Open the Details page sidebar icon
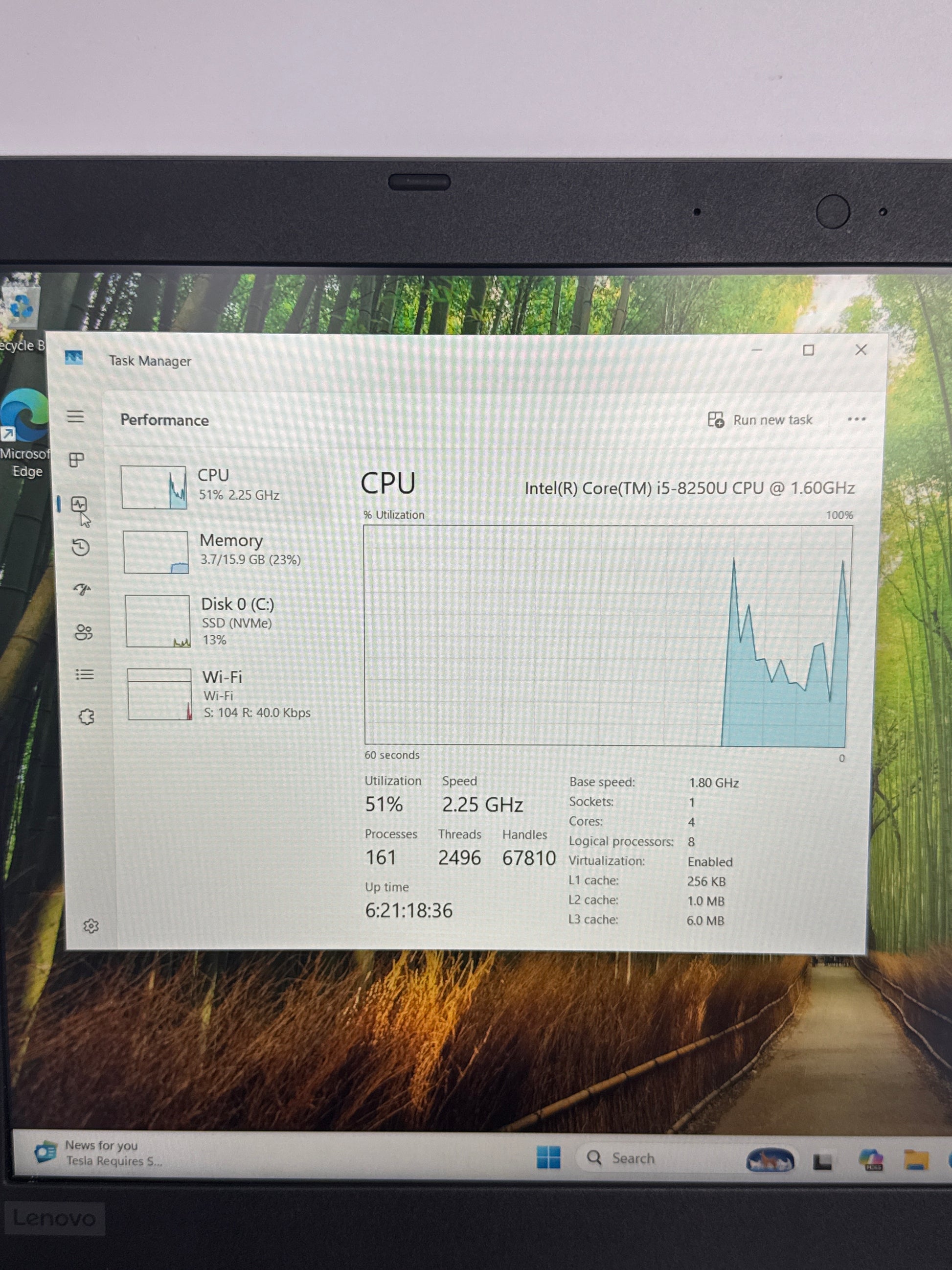The width and height of the screenshot is (952, 1270). 85,674
